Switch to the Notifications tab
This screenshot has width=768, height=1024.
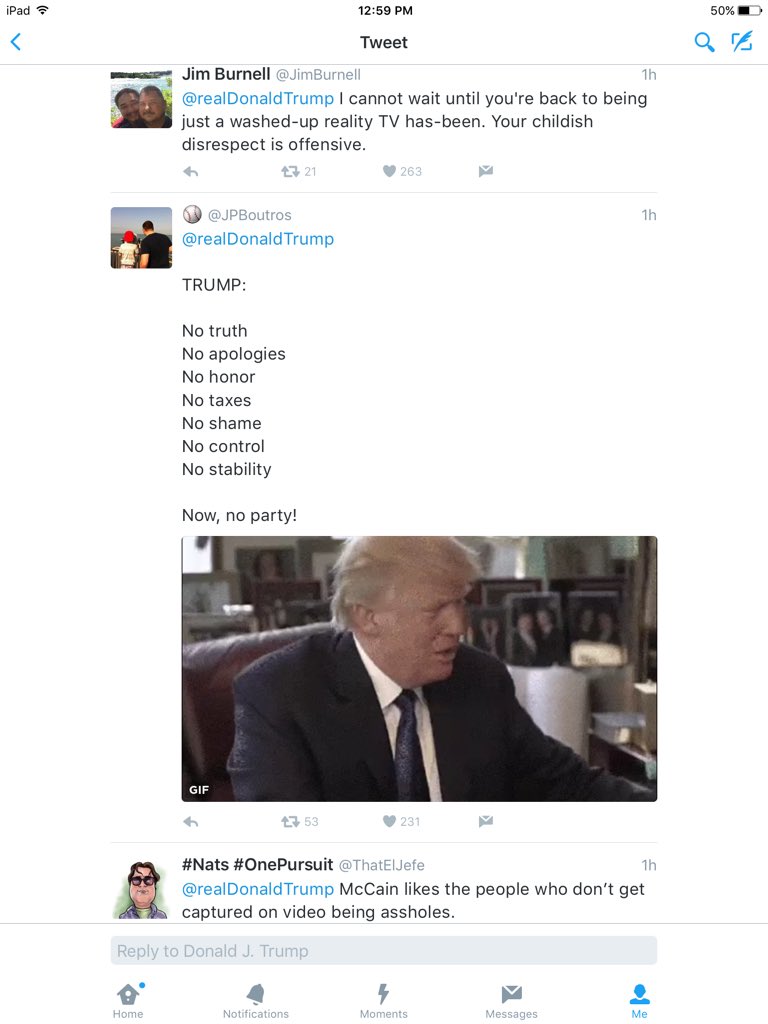tap(256, 1001)
